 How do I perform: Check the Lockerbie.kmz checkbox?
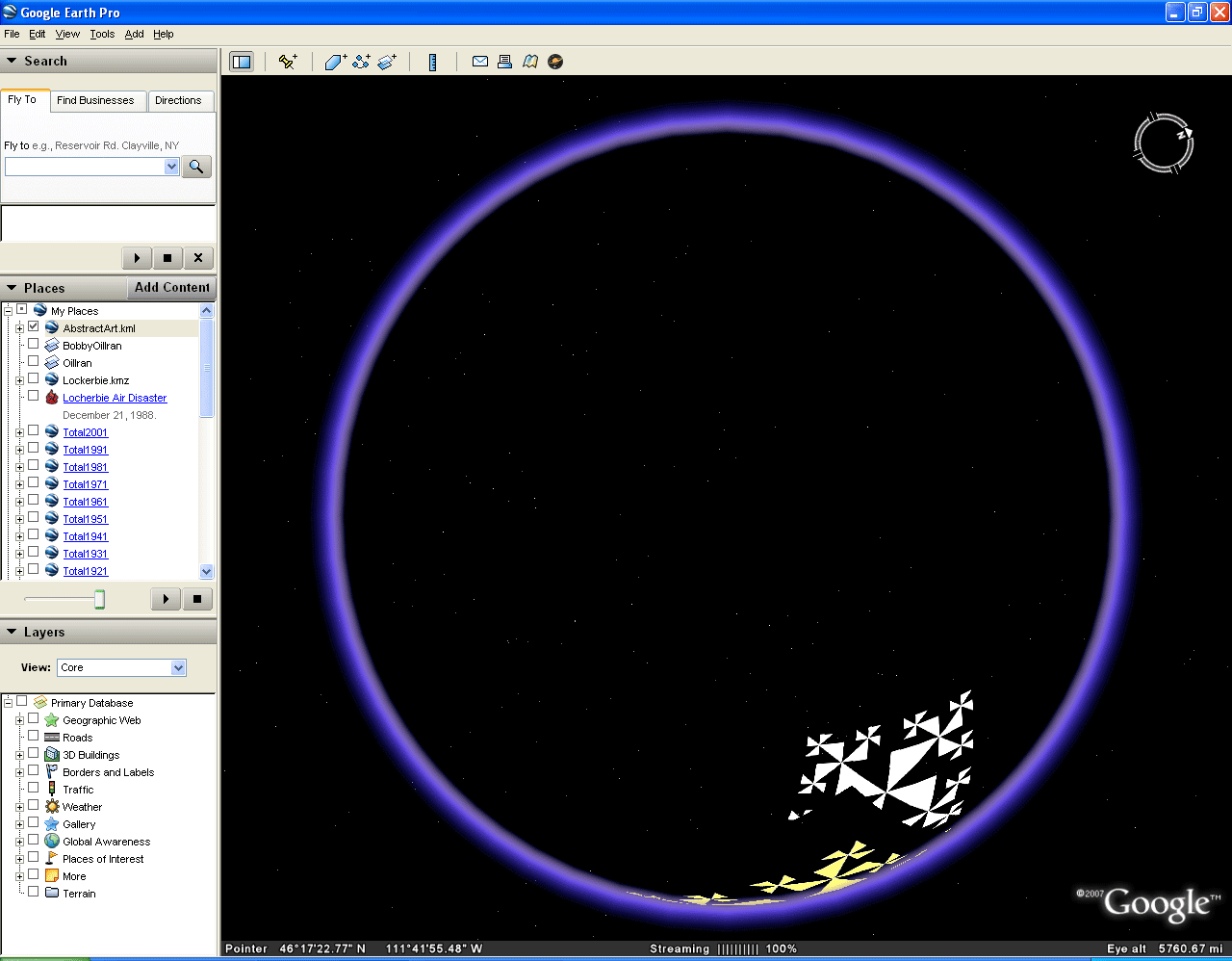click(x=34, y=379)
